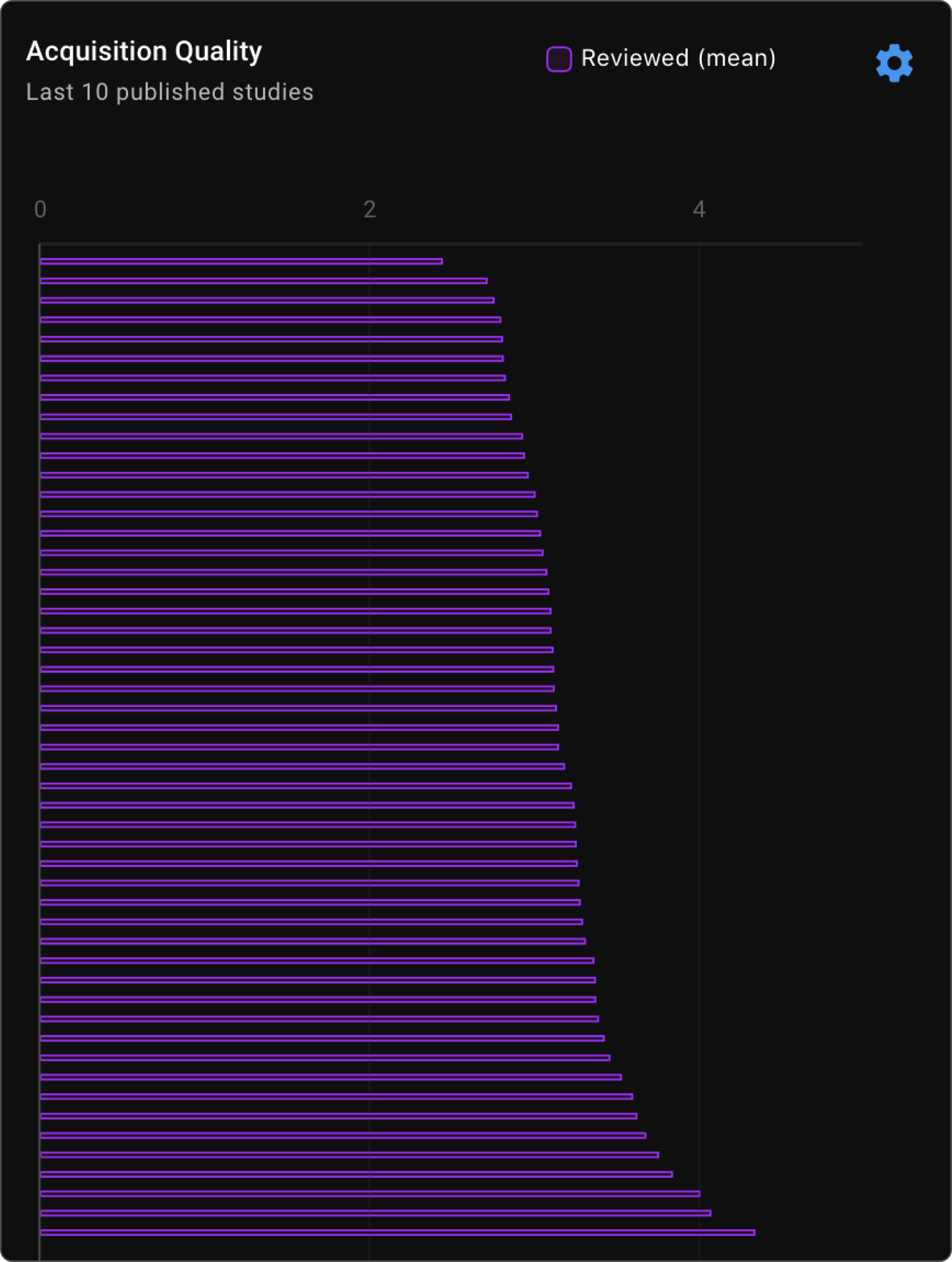Click the axis label 0
This screenshot has height=1262, width=952.
click(40, 209)
